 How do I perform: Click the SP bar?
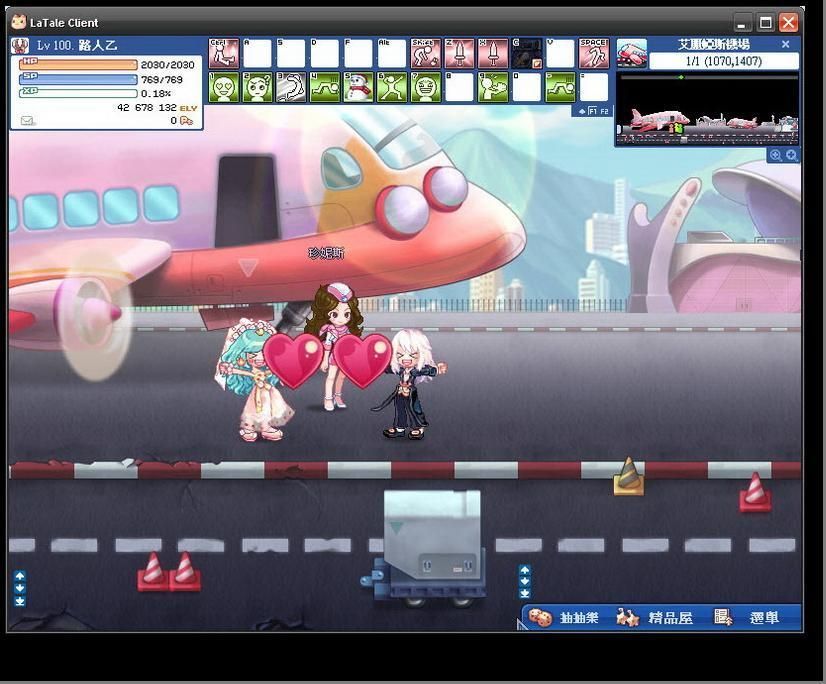tap(78, 79)
